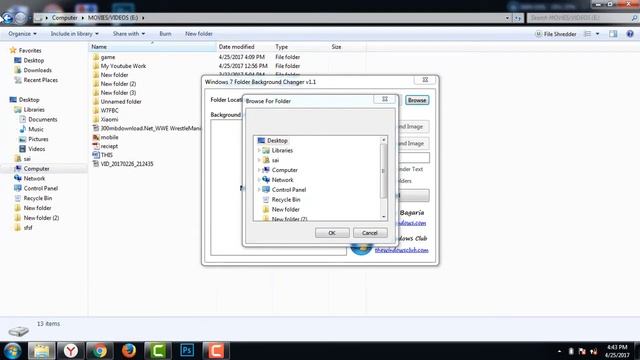Screen dimensions: 640x360
Task: Toggle the preview pane icon
Action: [x=613, y=34]
